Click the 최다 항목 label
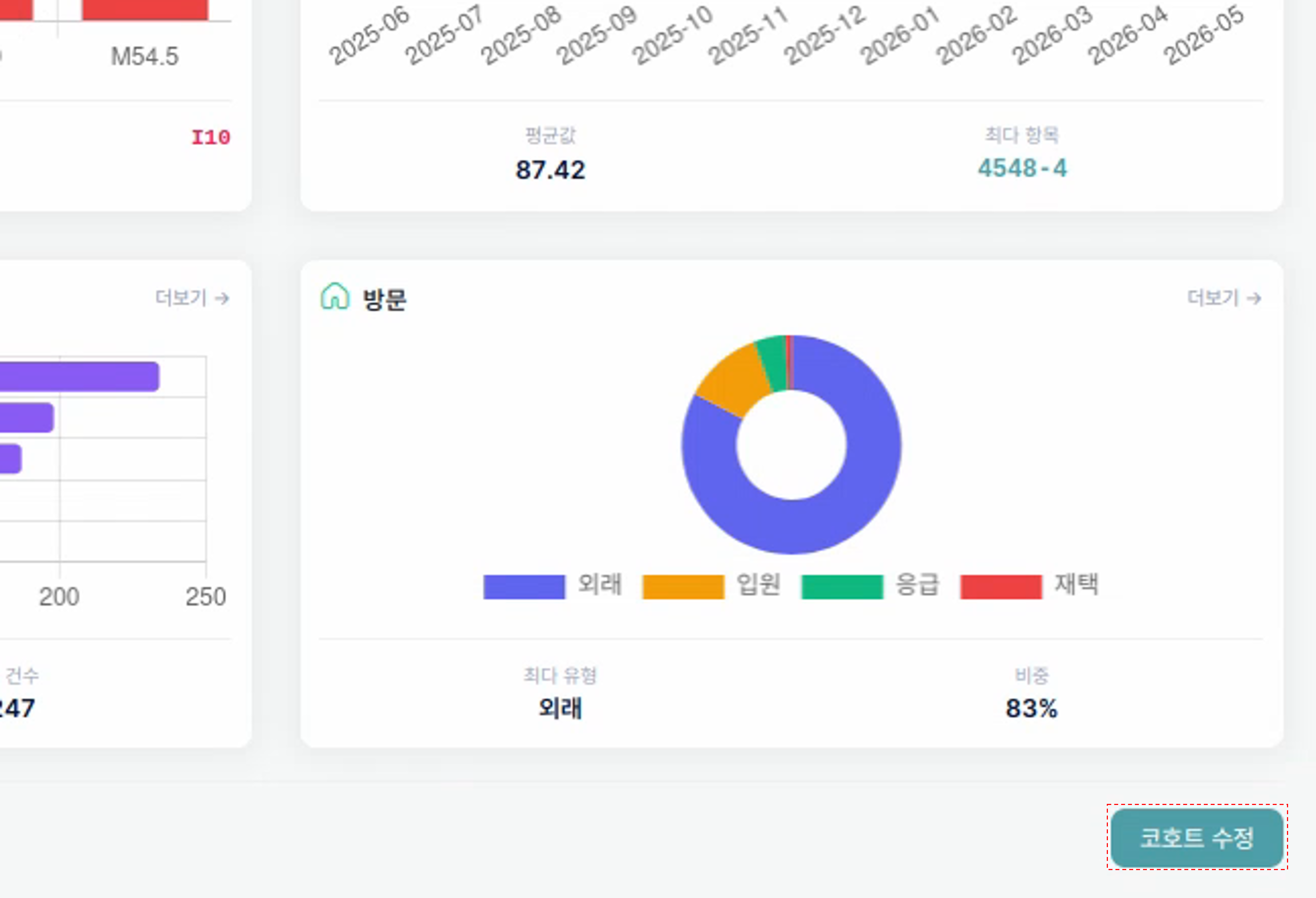The image size is (1316, 898). 1022,135
